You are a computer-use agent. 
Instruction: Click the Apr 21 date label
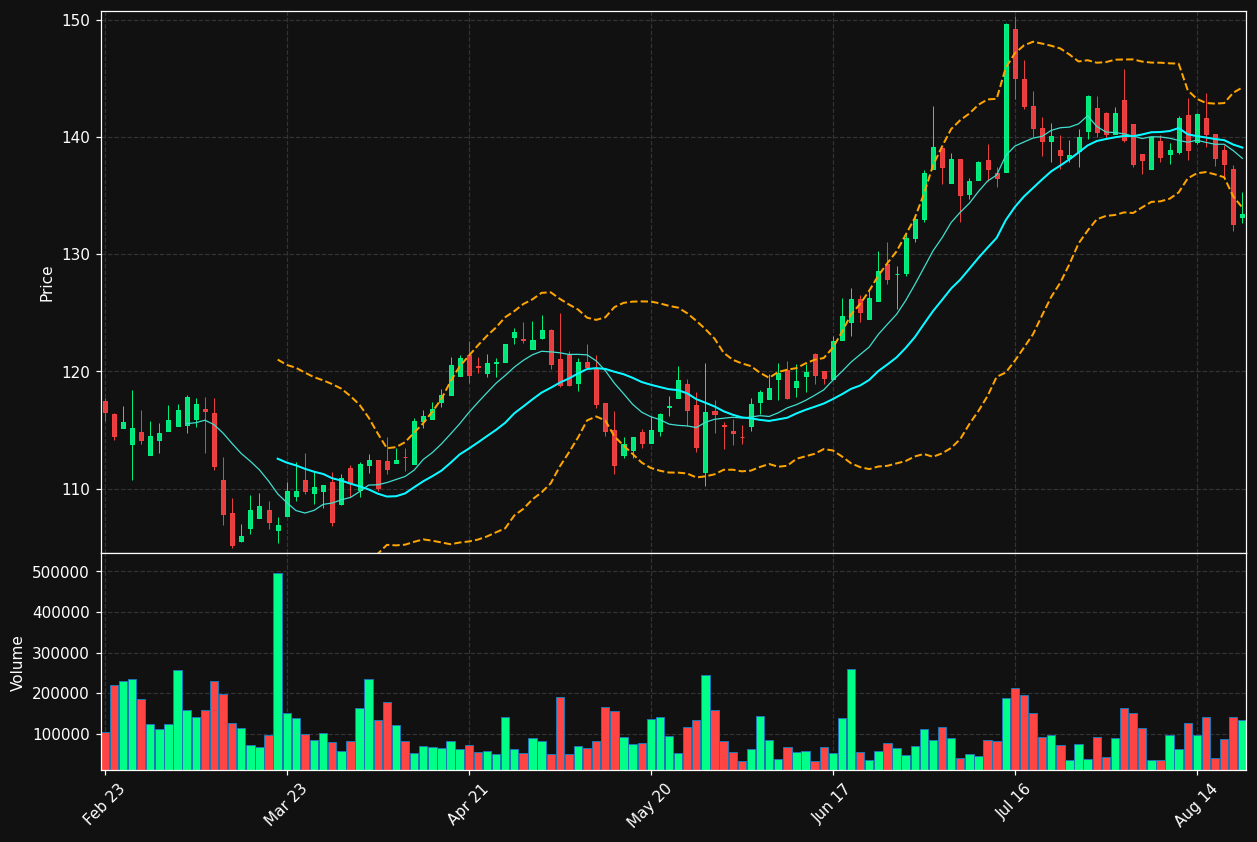point(468,804)
